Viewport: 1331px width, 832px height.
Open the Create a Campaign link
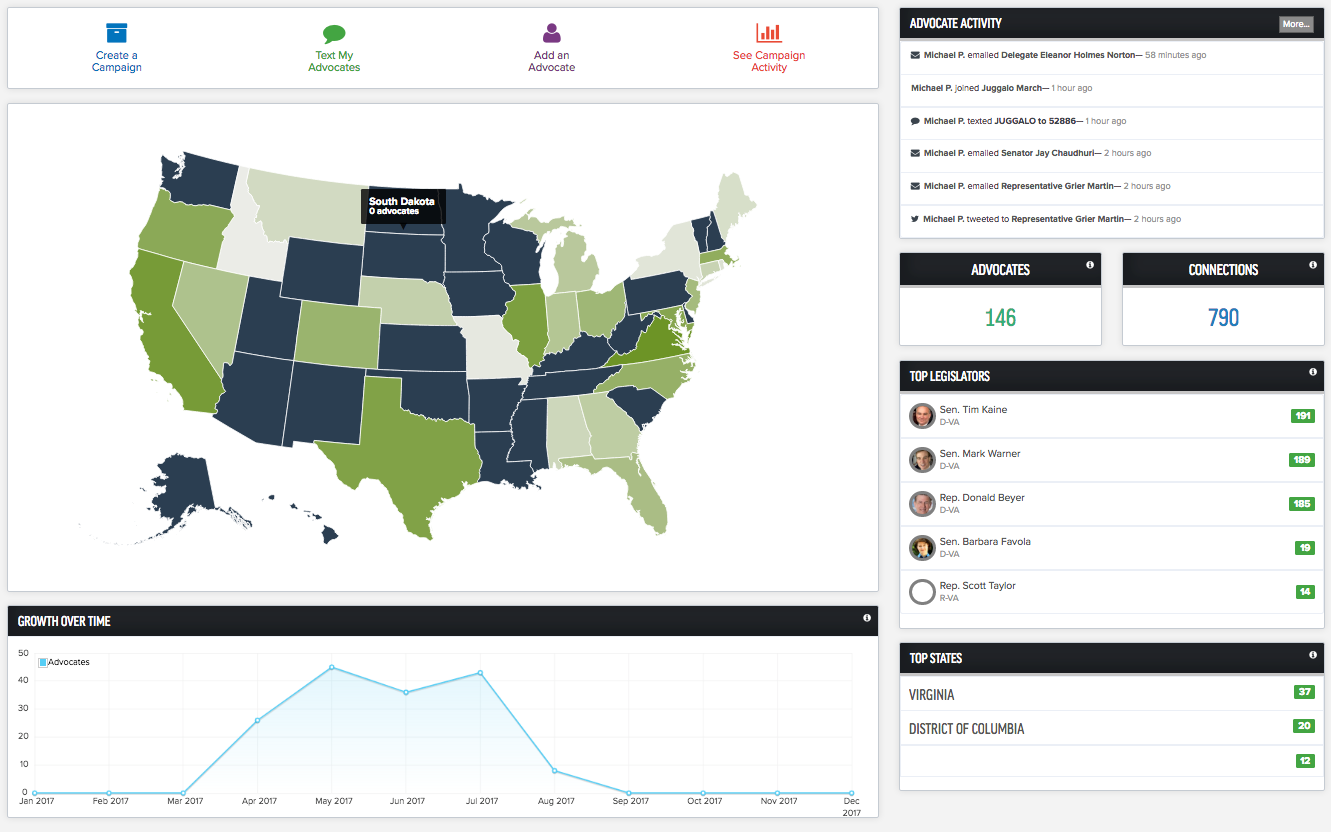[117, 61]
